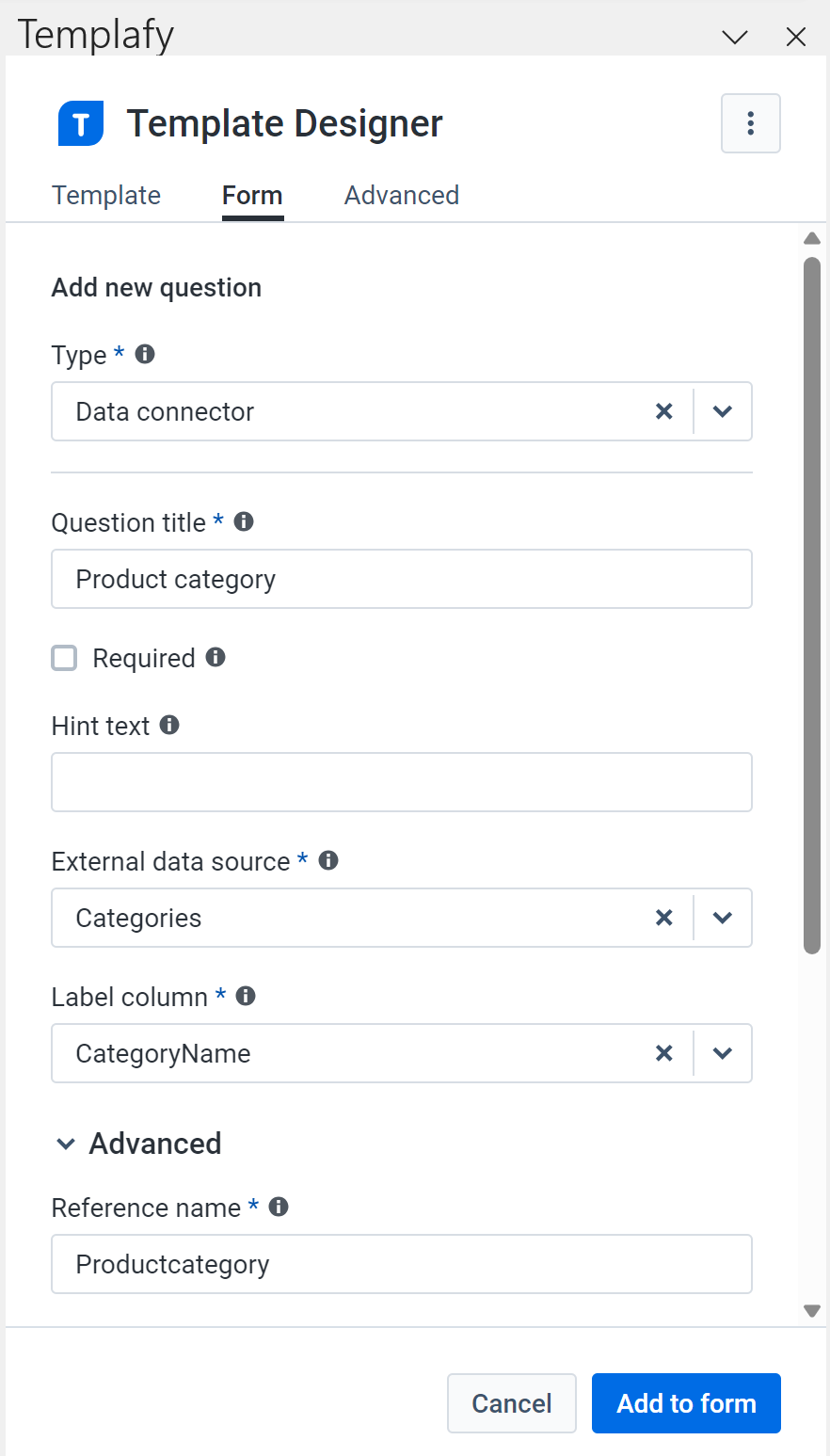Clear the Categories data source selection
This screenshot has width=830, height=1456.
coord(664,918)
